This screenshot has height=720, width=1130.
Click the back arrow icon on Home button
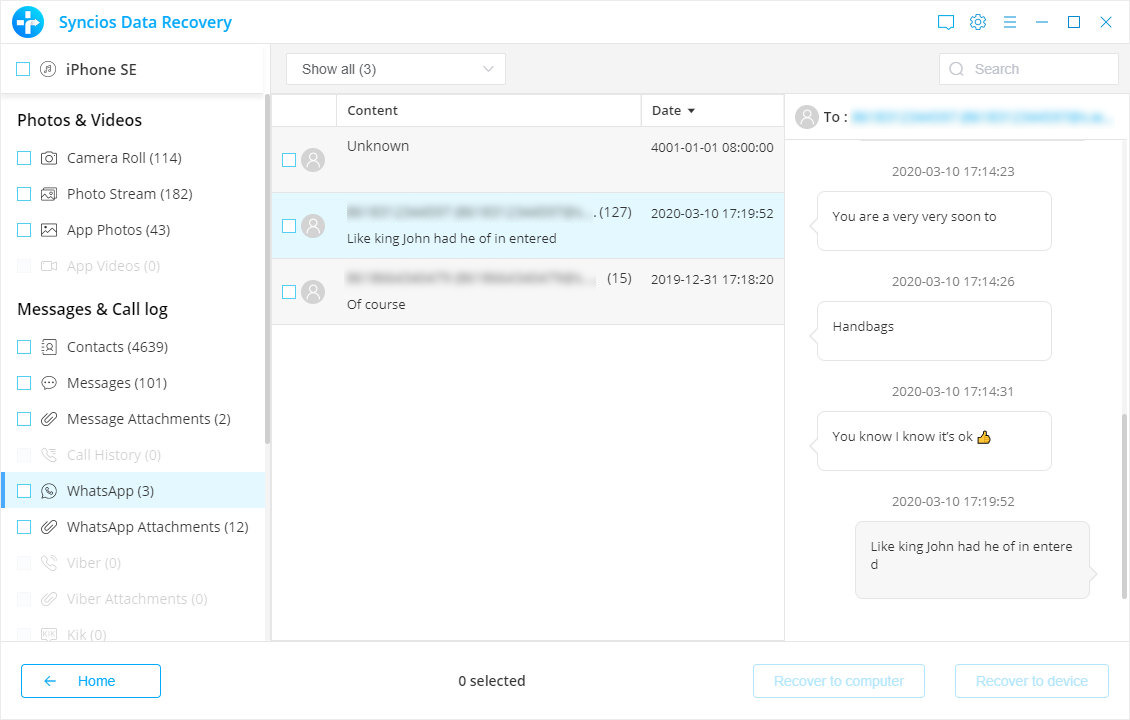[x=50, y=681]
